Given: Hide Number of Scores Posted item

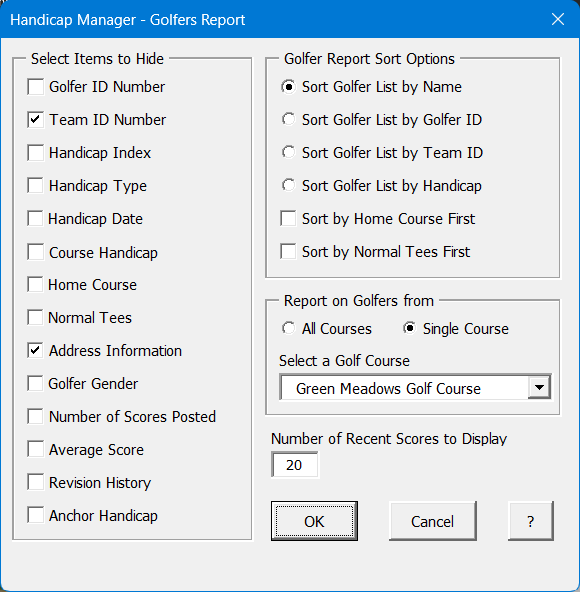Looking at the screenshot, I should 35,417.
